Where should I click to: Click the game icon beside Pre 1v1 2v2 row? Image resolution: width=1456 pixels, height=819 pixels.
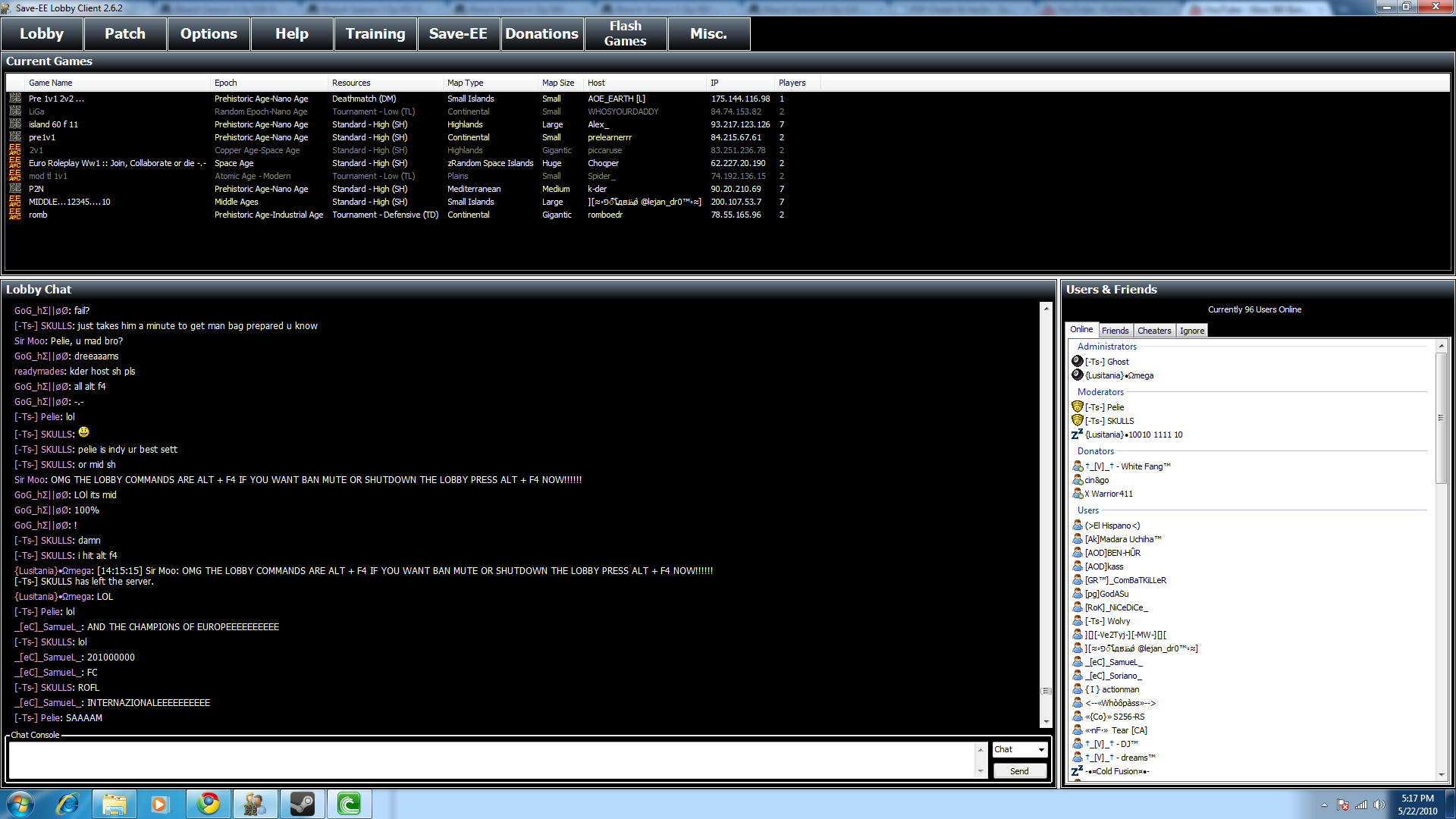coord(15,99)
